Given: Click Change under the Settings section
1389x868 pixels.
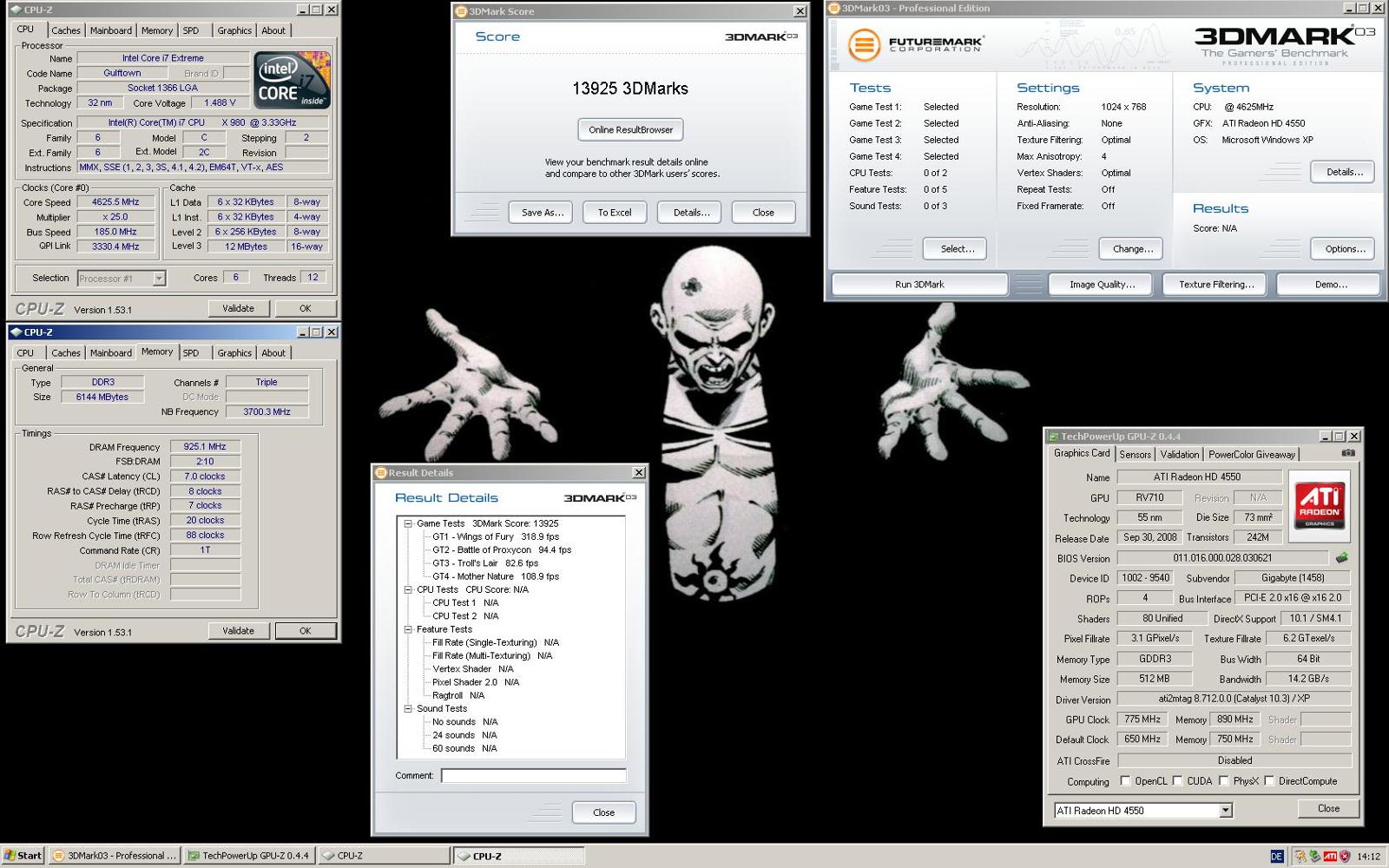Looking at the screenshot, I should [x=1133, y=249].
